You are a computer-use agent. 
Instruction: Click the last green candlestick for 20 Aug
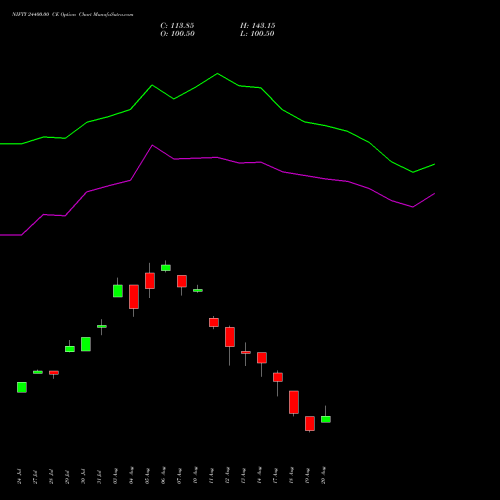[x=326, y=419]
